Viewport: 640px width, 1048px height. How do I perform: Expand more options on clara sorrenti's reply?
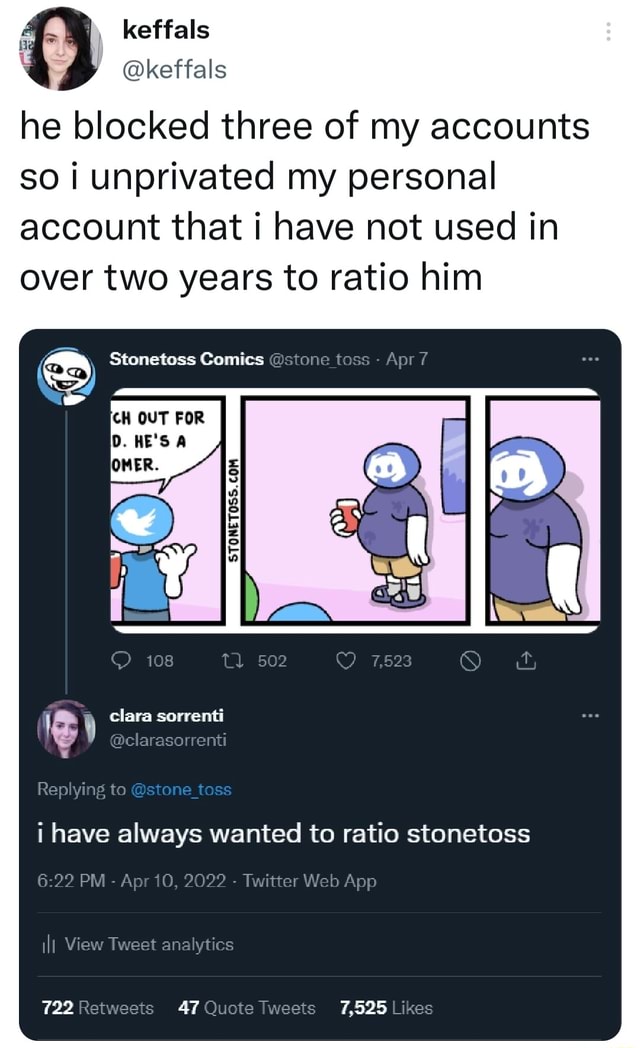pyautogui.click(x=589, y=716)
